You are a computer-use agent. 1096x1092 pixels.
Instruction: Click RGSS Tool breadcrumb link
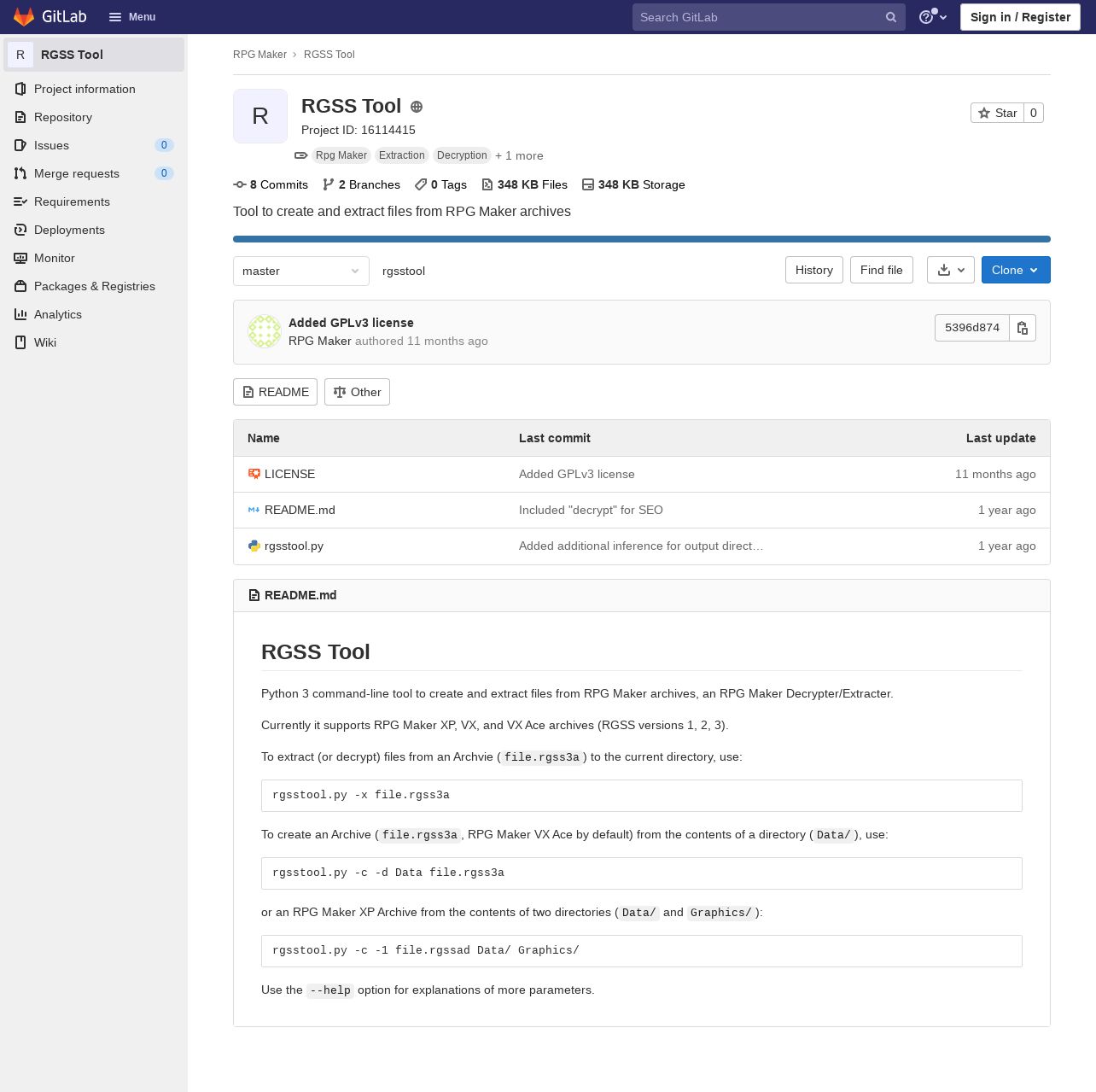[329, 55]
